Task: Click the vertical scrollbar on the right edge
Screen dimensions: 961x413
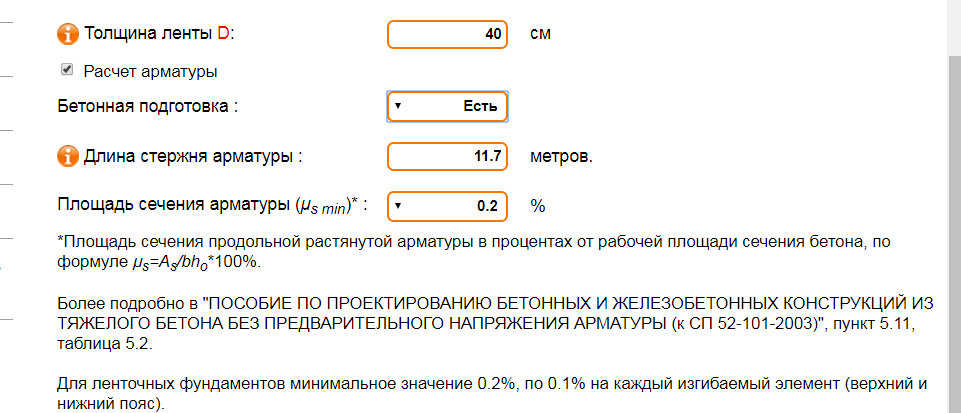Action: (954, 233)
